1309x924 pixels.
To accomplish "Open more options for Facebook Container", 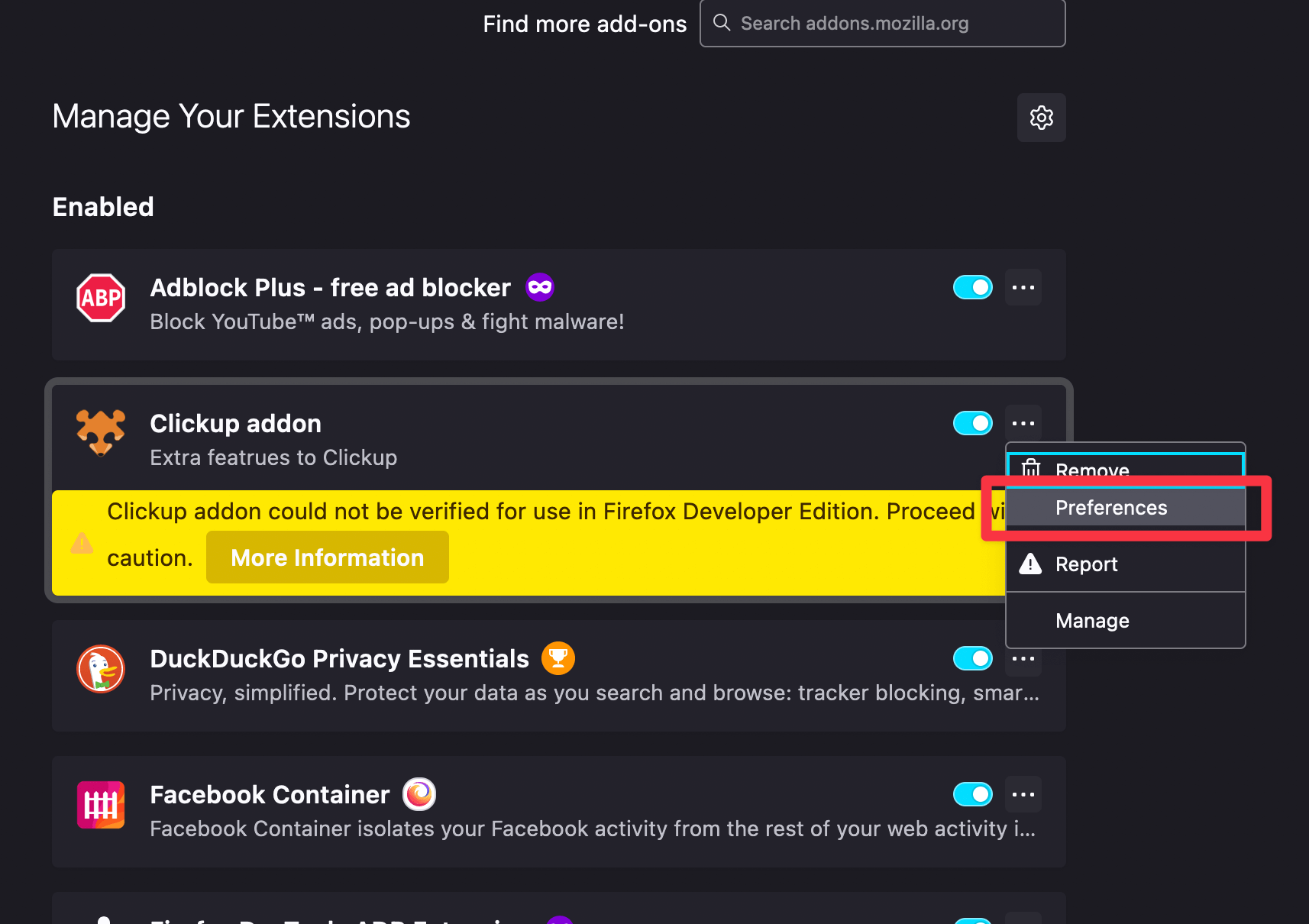I will 1023,794.
